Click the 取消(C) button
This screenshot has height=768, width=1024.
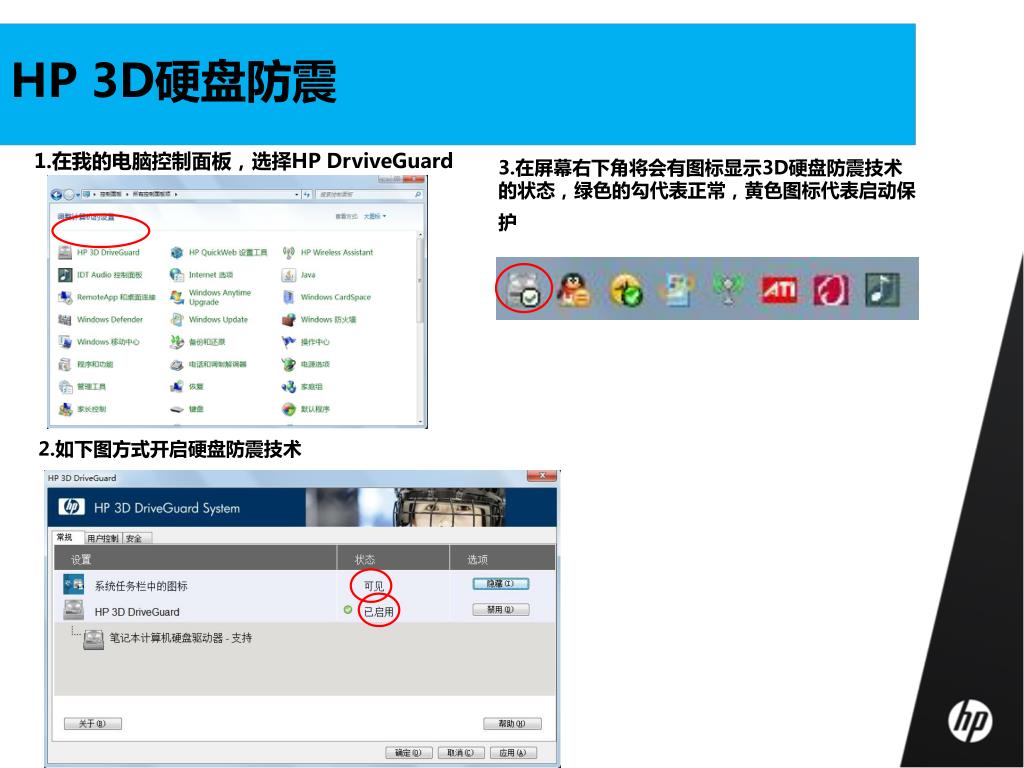[x=460, y=752]
